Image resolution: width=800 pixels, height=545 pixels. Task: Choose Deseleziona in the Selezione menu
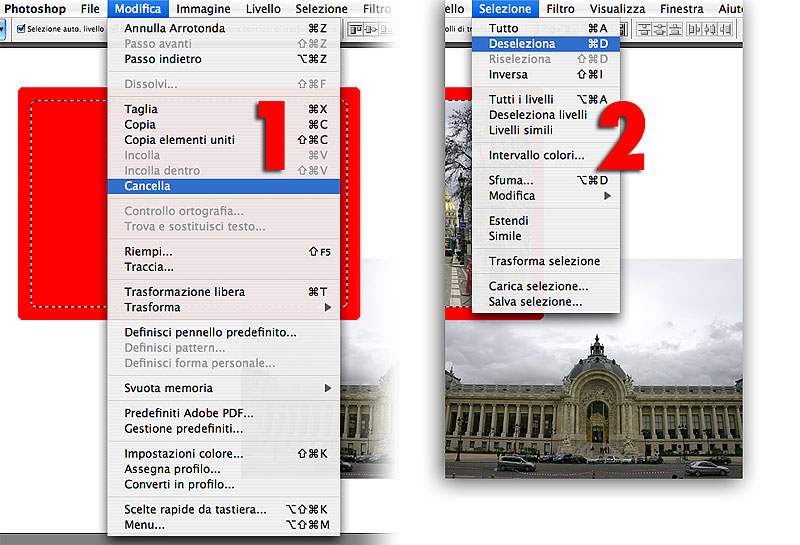point(546,44)
